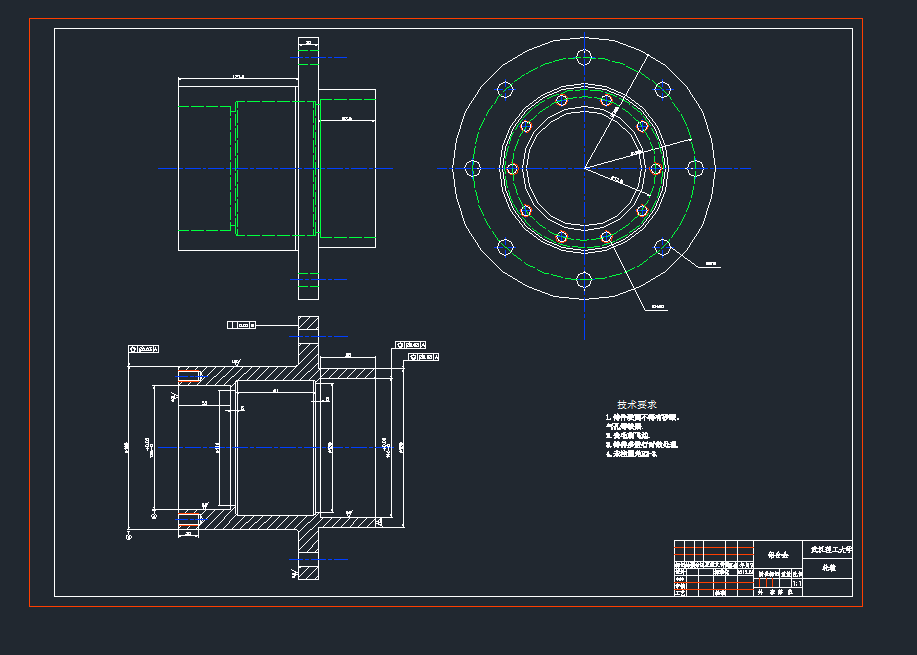Select the leftmost outer flange bolt hole
Screen dimensions: 917x655
click(x=473, y=168)
